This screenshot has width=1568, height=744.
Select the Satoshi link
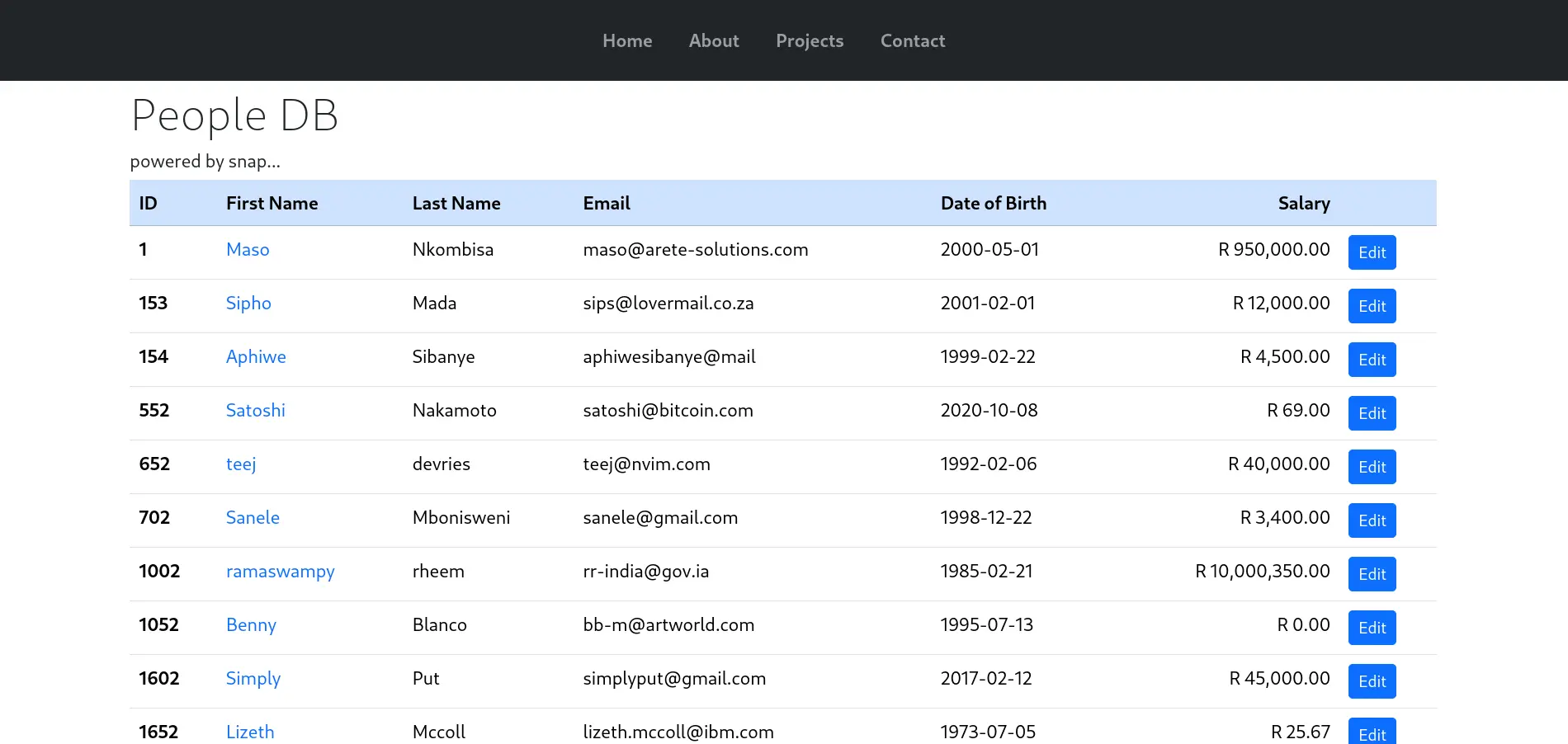click(x=255, y=410)
